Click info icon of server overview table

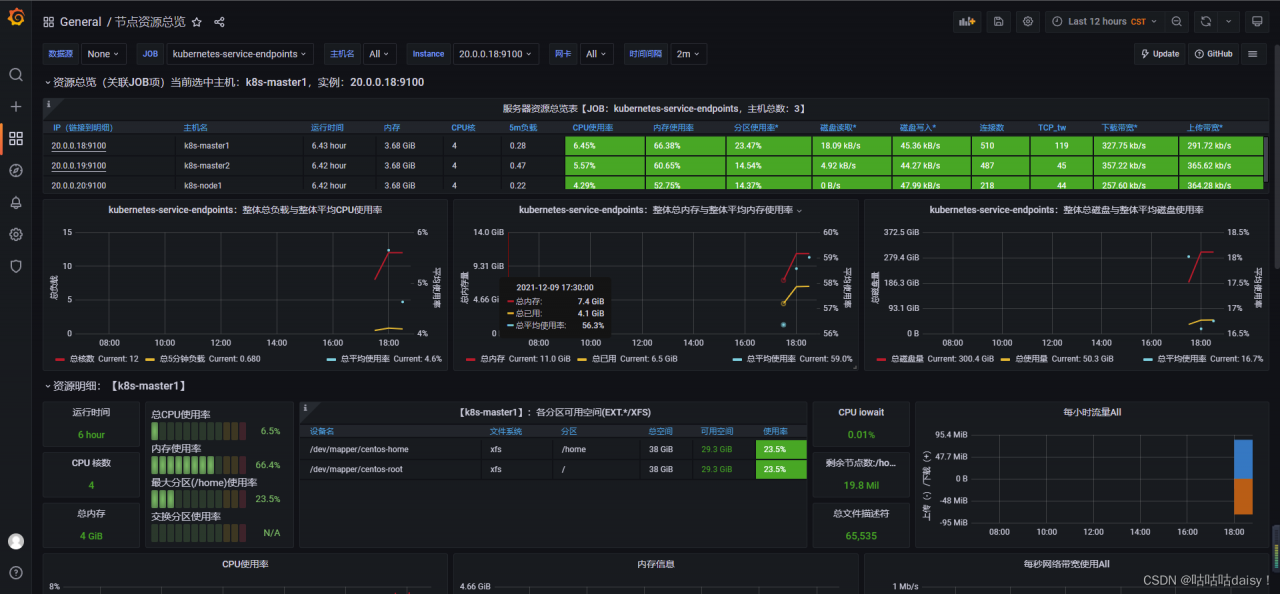point(49,104)
